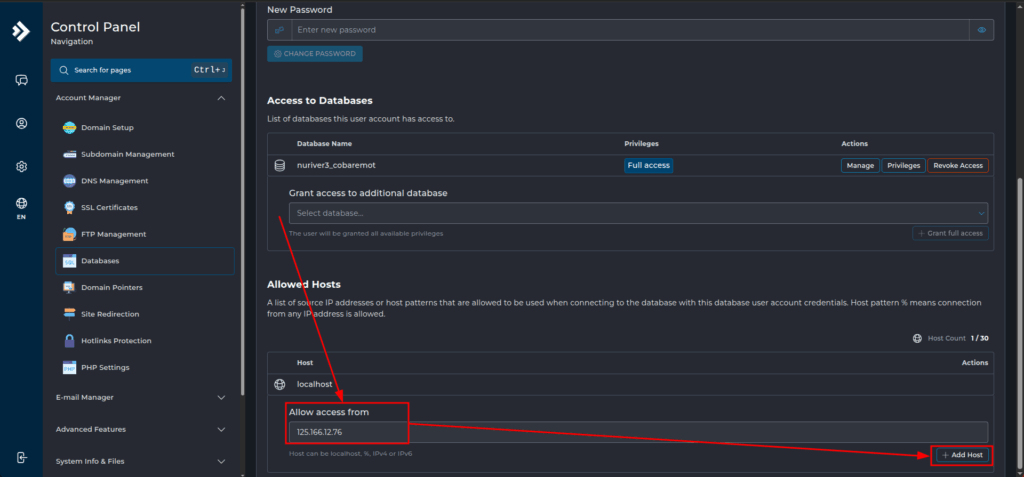Toggle password visibility eye icon

pyautogui.click(x=981, y=30)
